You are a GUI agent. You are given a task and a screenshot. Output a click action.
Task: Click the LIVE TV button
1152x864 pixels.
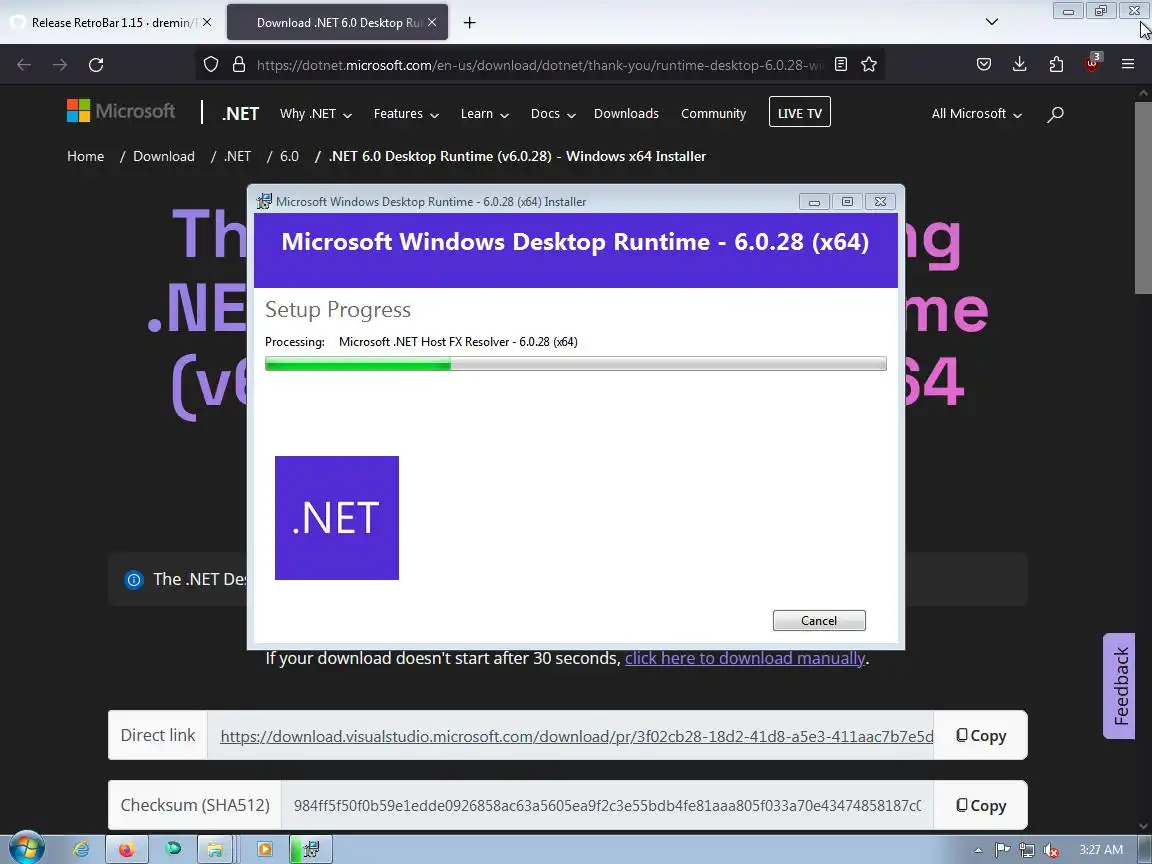799,112
